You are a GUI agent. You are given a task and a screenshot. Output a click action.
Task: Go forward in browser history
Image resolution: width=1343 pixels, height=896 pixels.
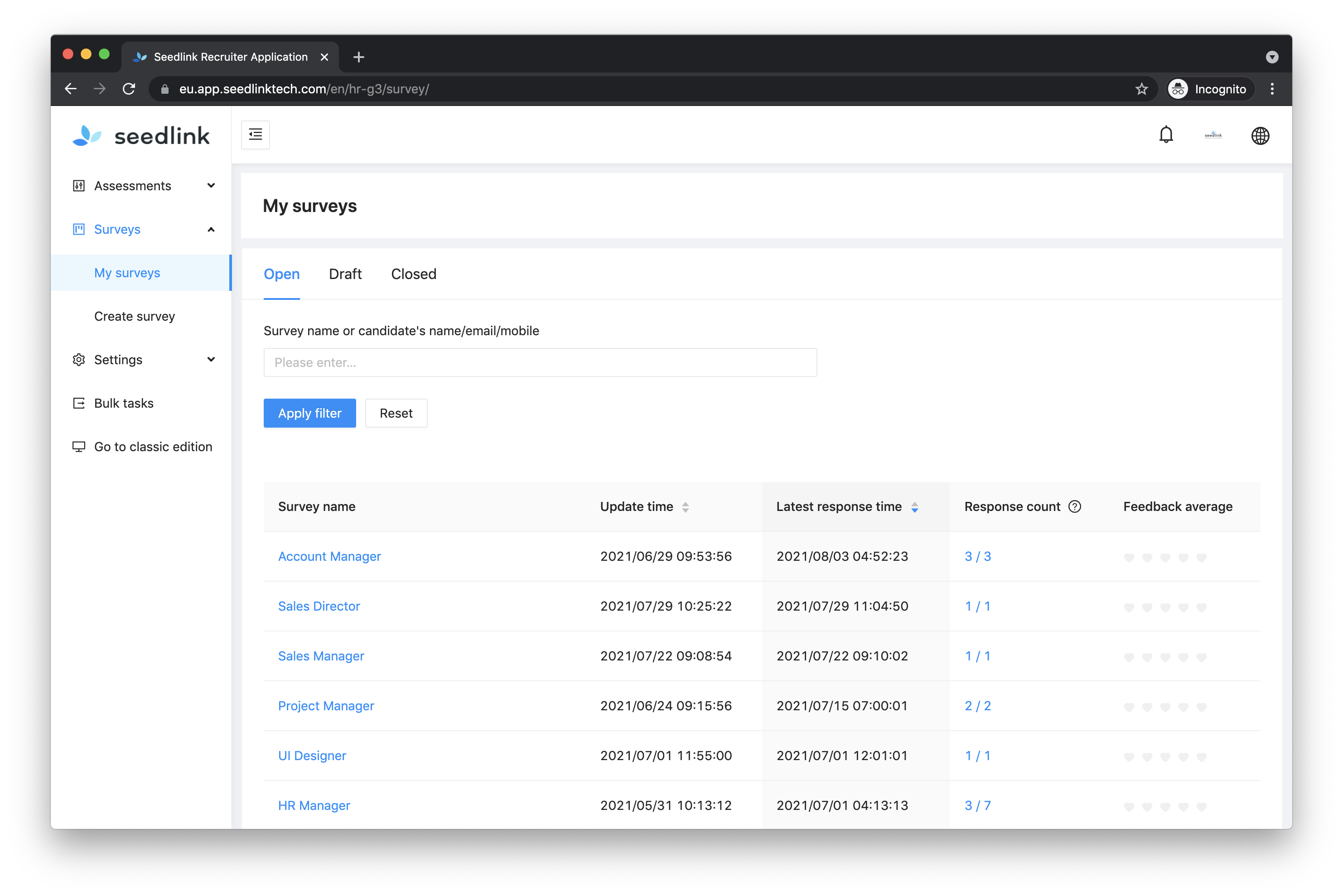pos(100,89)
